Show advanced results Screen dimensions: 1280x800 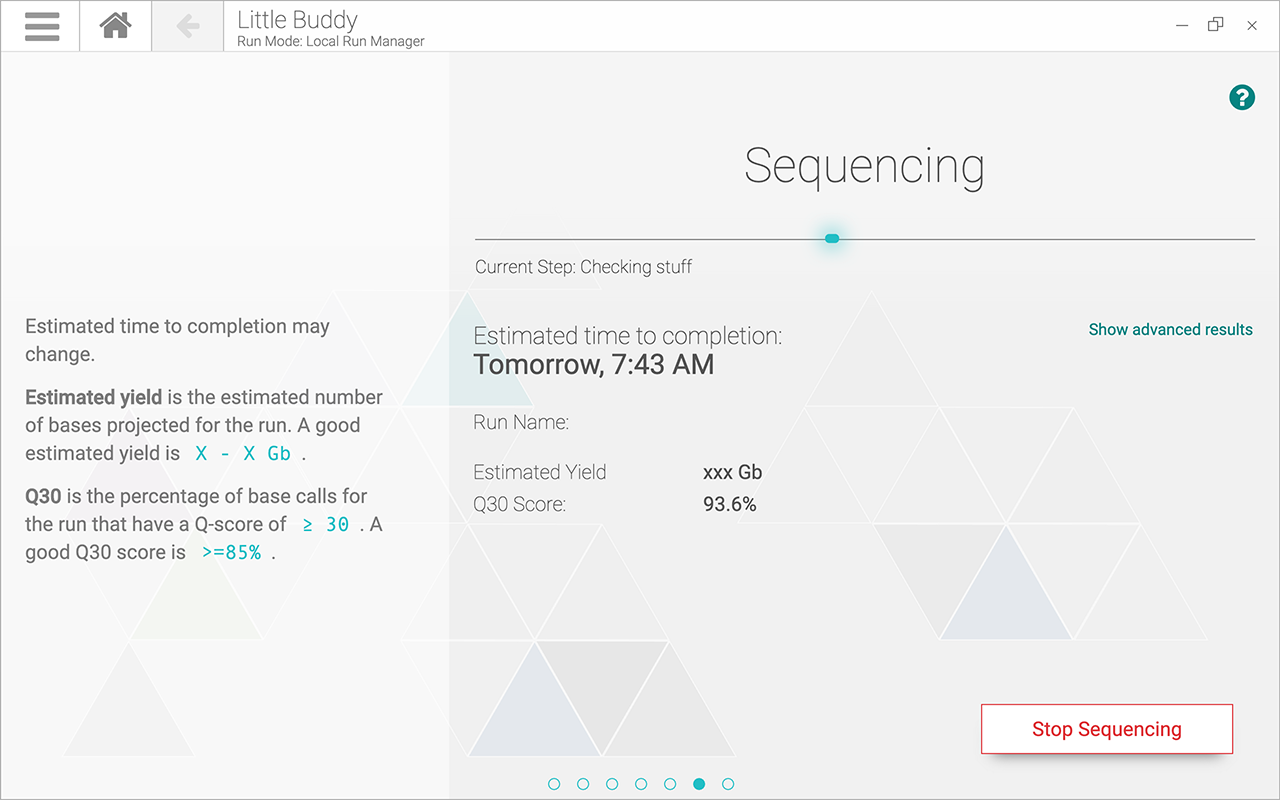(x=1170, y=330)
